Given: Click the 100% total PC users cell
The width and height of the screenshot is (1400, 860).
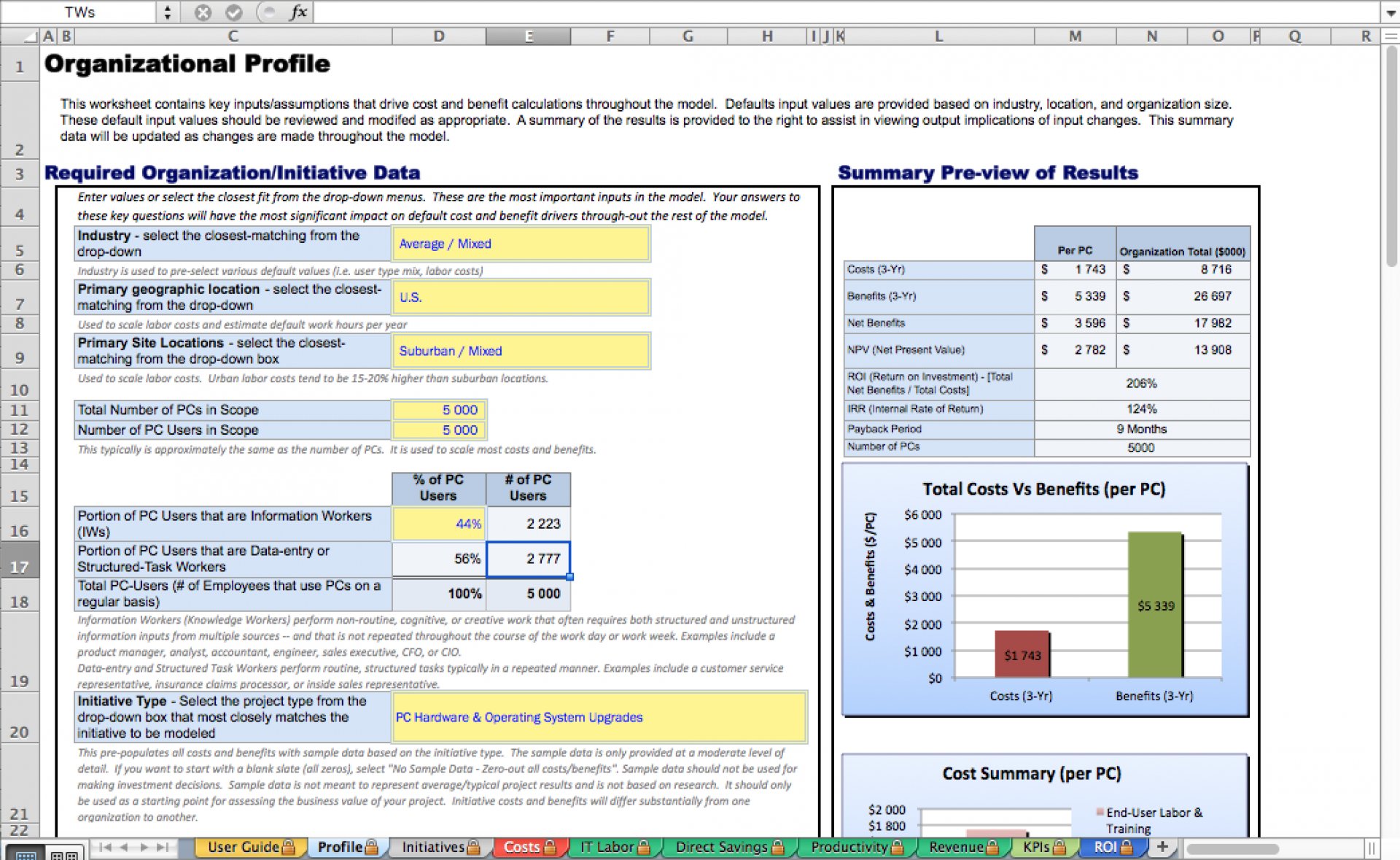Looking at the screenshot, I should pyautogui.click(x=439, y=594).
